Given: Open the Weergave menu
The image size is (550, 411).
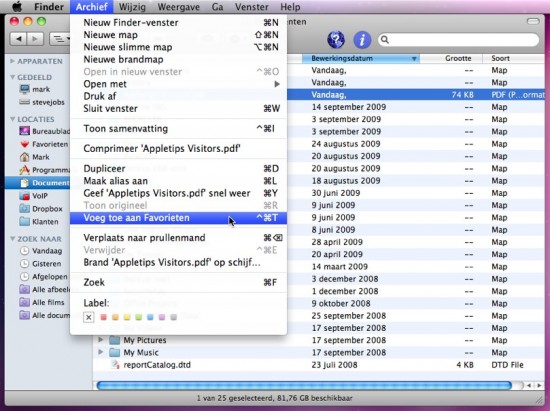Looking at the screenshot, I should click(179, 7).
